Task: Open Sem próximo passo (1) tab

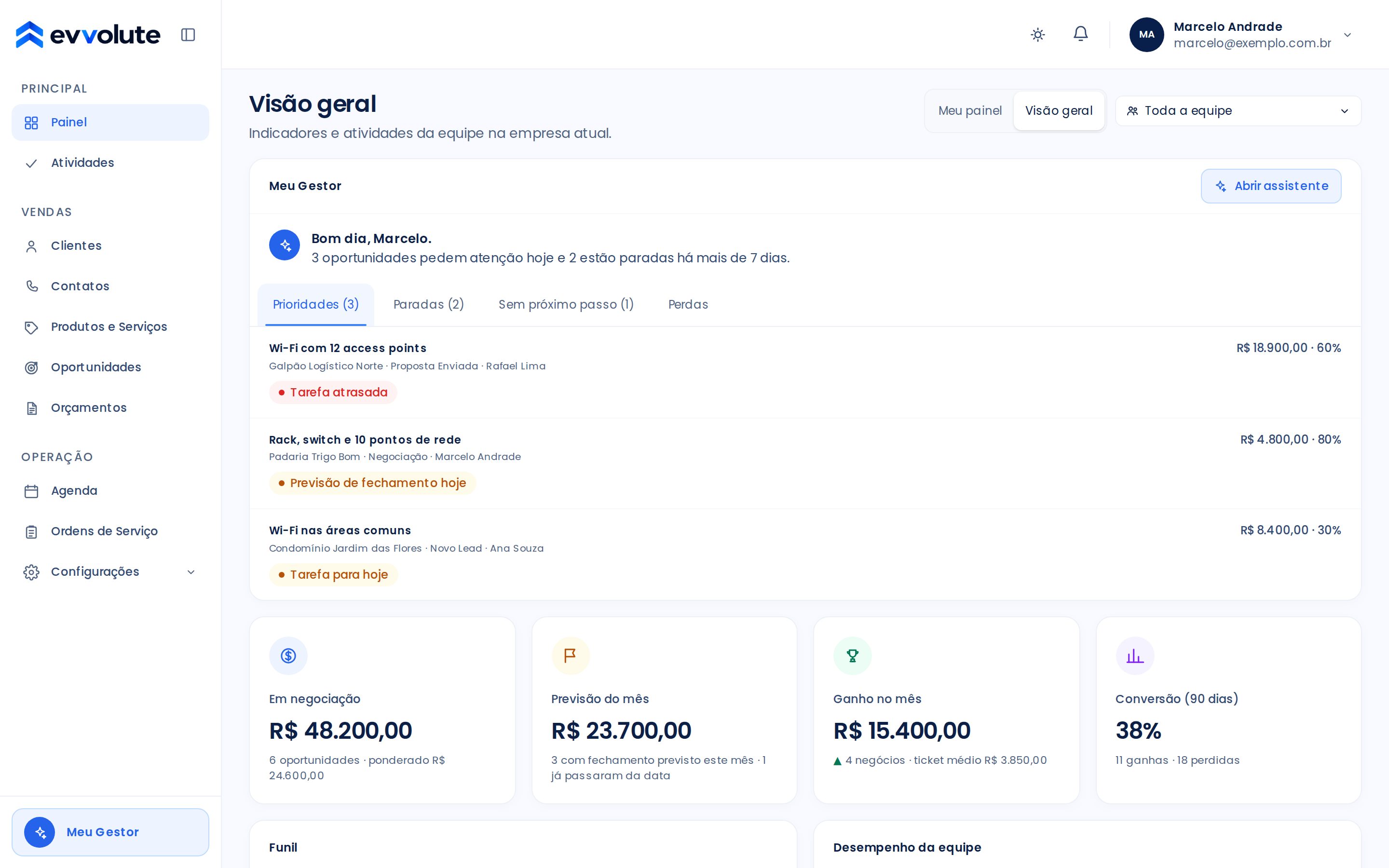Action: [x=566, y=305]
